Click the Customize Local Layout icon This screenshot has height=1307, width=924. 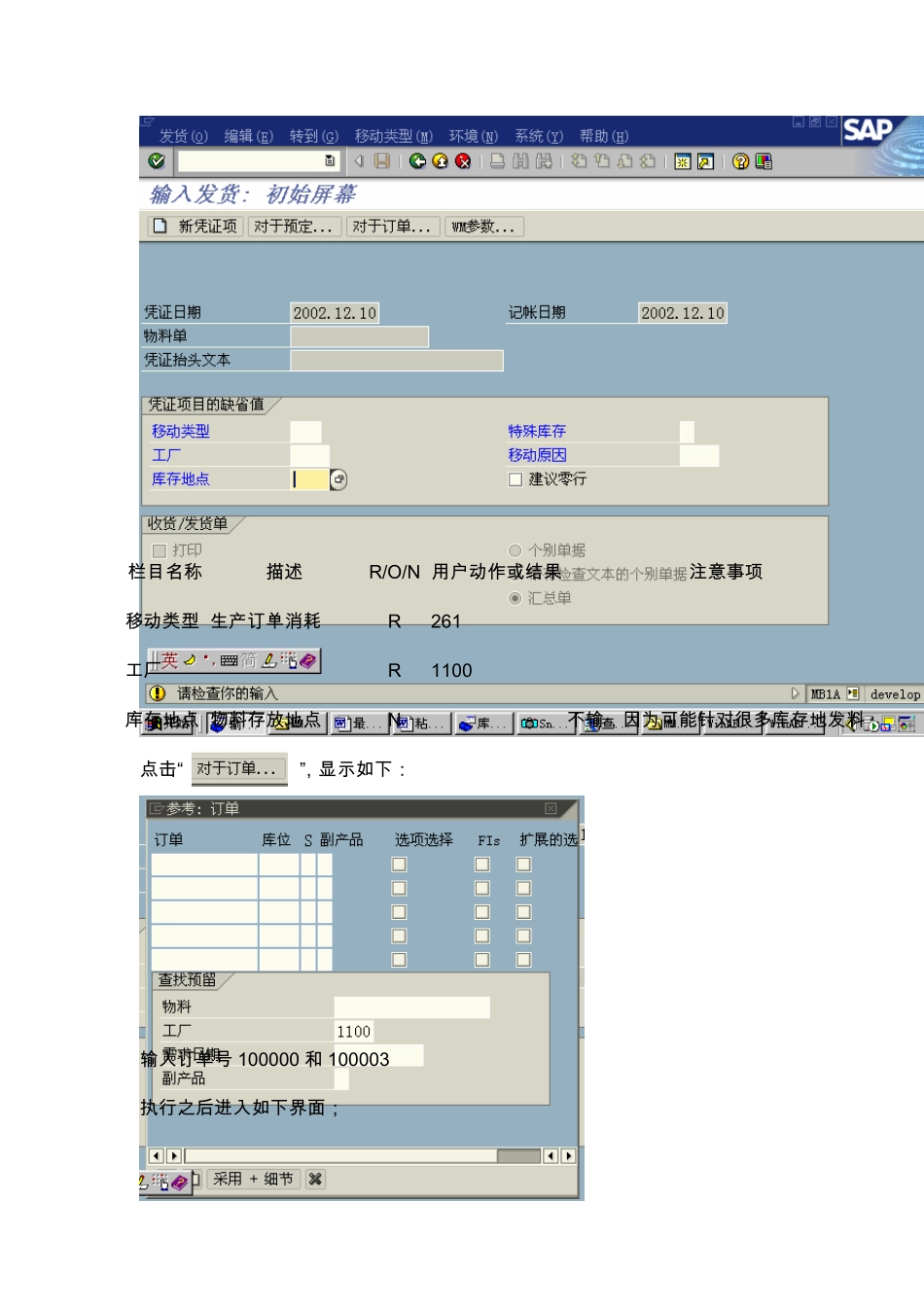[764, 161]
